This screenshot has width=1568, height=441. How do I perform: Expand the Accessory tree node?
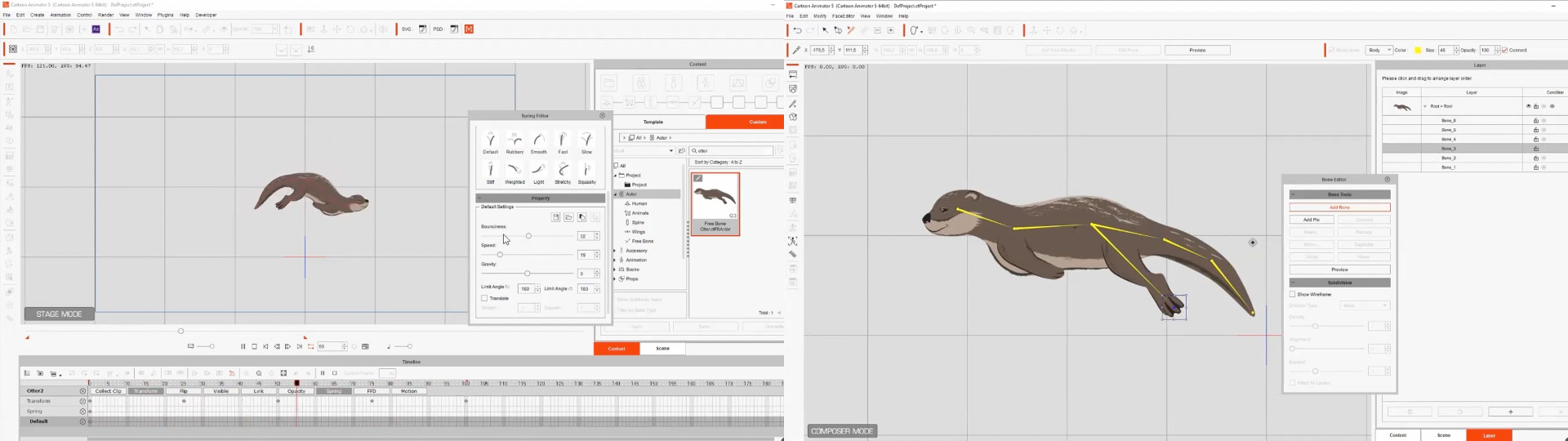point(616,251)
